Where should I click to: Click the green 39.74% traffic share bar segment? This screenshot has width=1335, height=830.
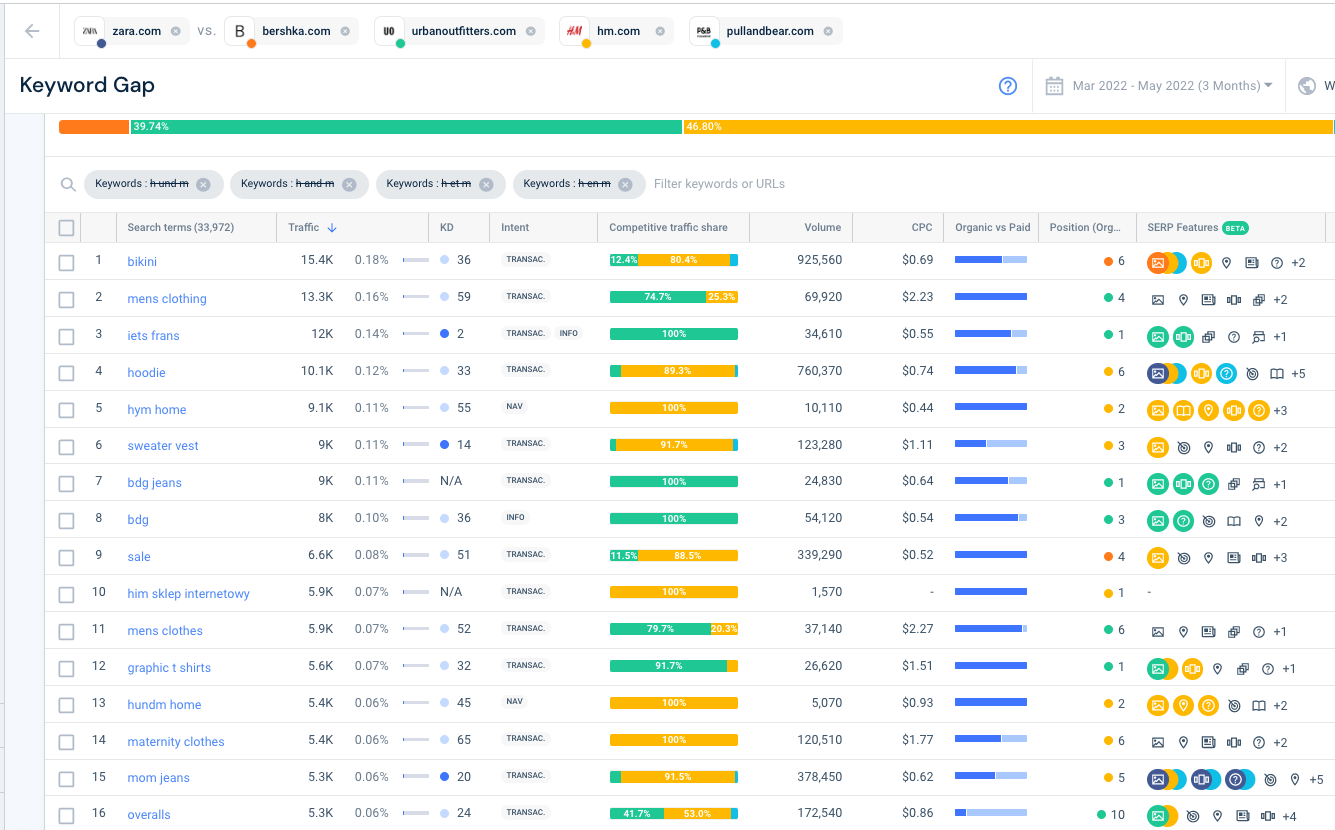point(406,127)
